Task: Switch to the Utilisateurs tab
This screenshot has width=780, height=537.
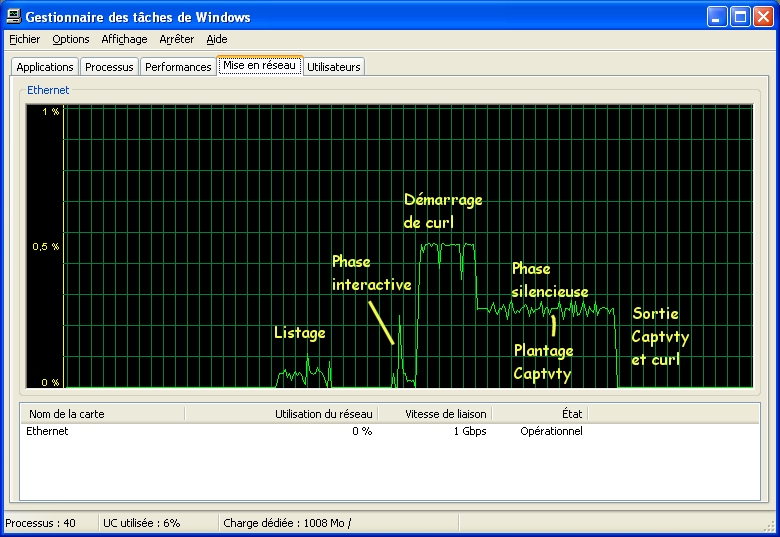Action: tap(334, 67)
